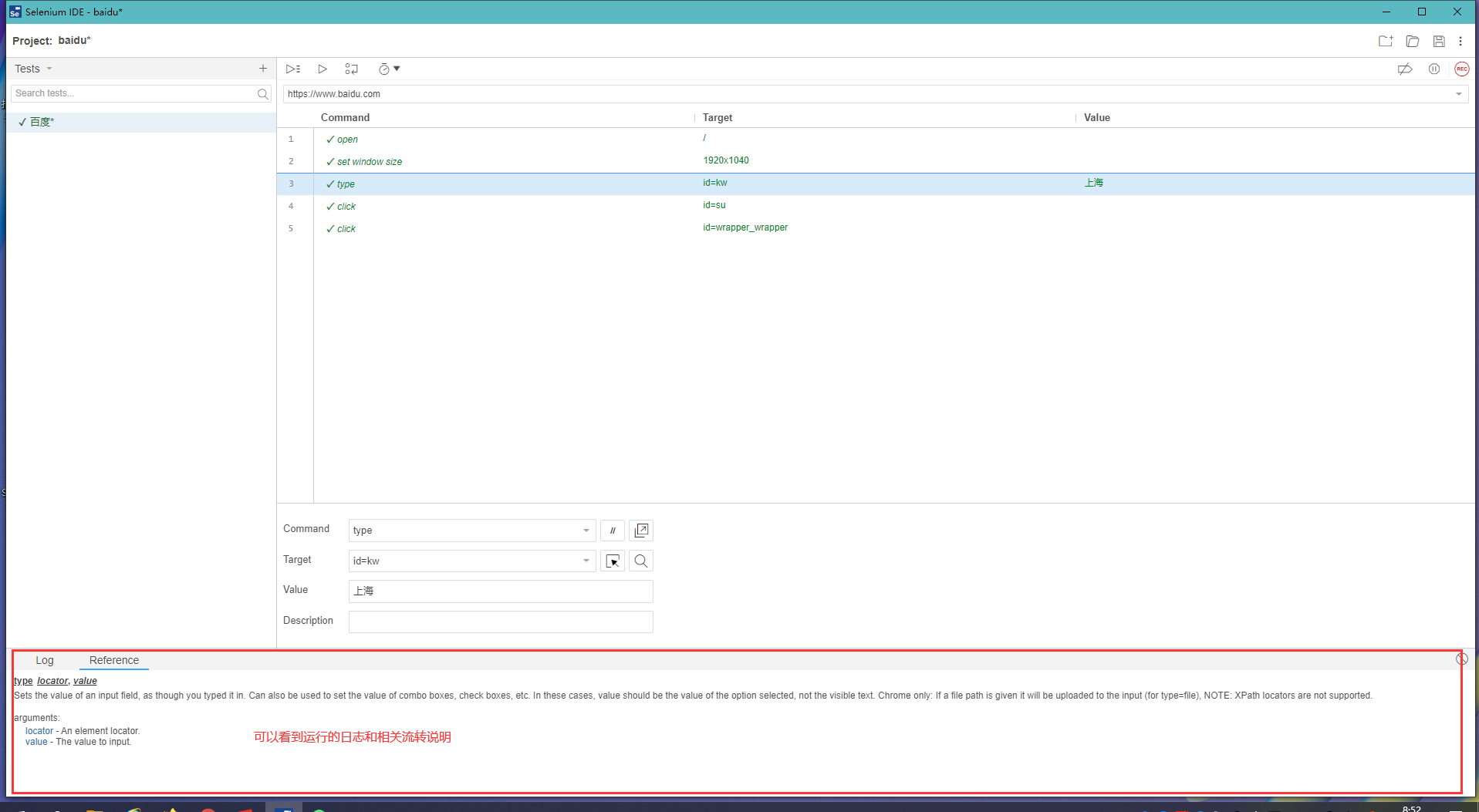Open an existing project
1479x812 pixels.
(1413, 41)
